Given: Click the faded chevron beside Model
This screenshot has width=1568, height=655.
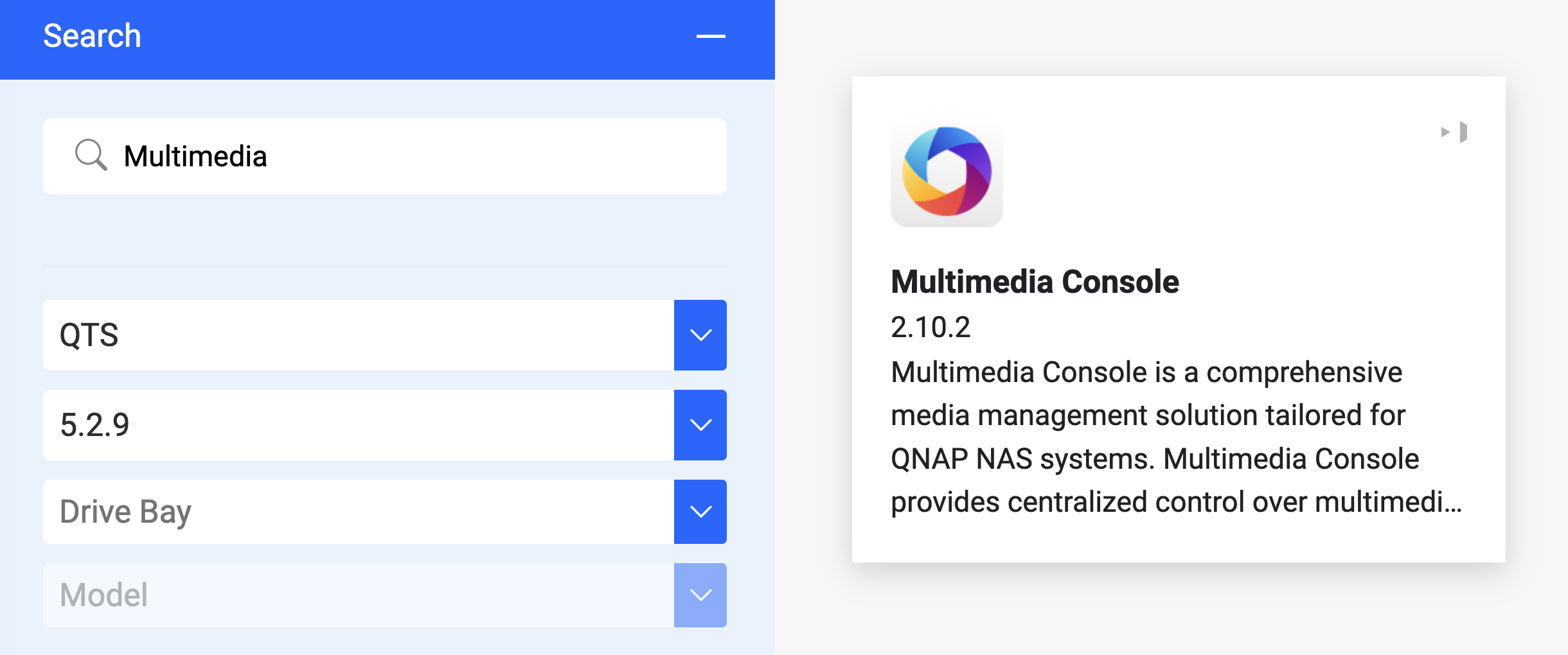Looking at the screenshot, I should 700,595.
